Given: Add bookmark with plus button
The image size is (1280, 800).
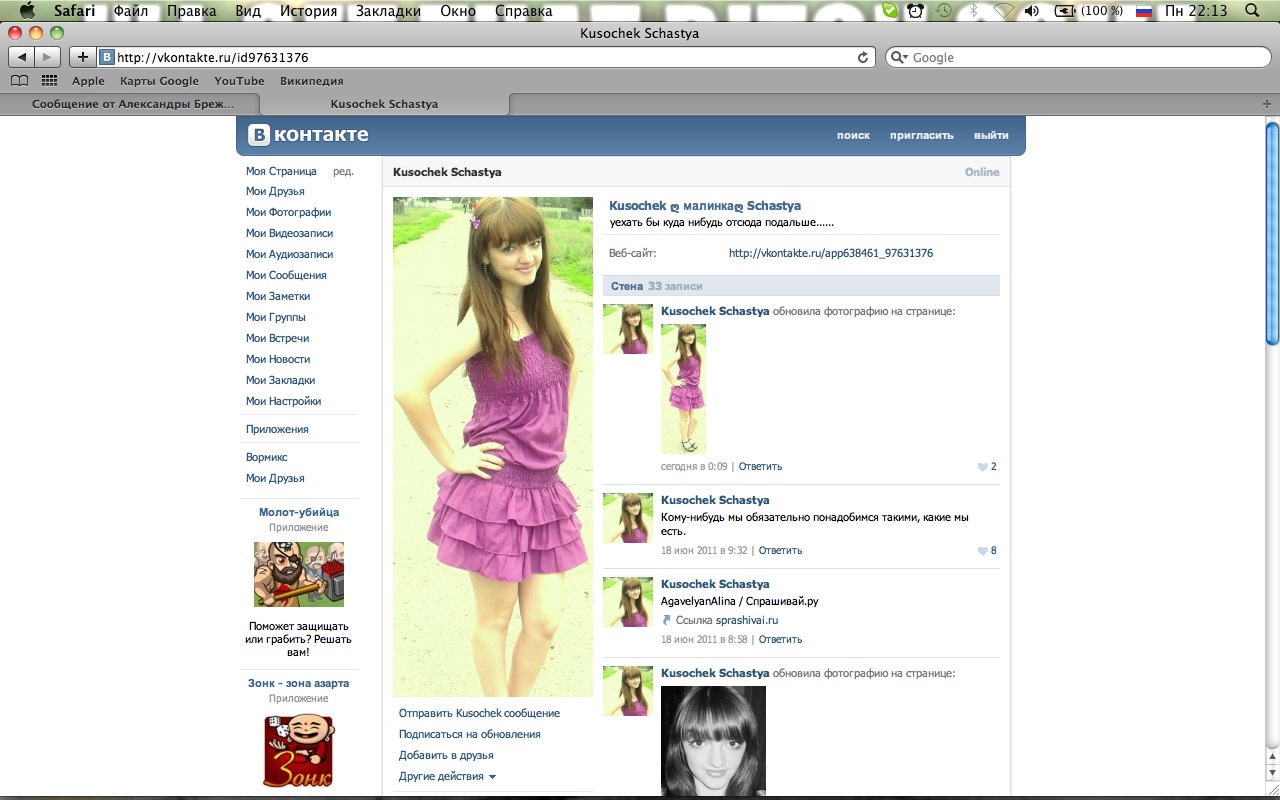Looking at the screenshot, I should pyautogui.click(x=83, y=57).
